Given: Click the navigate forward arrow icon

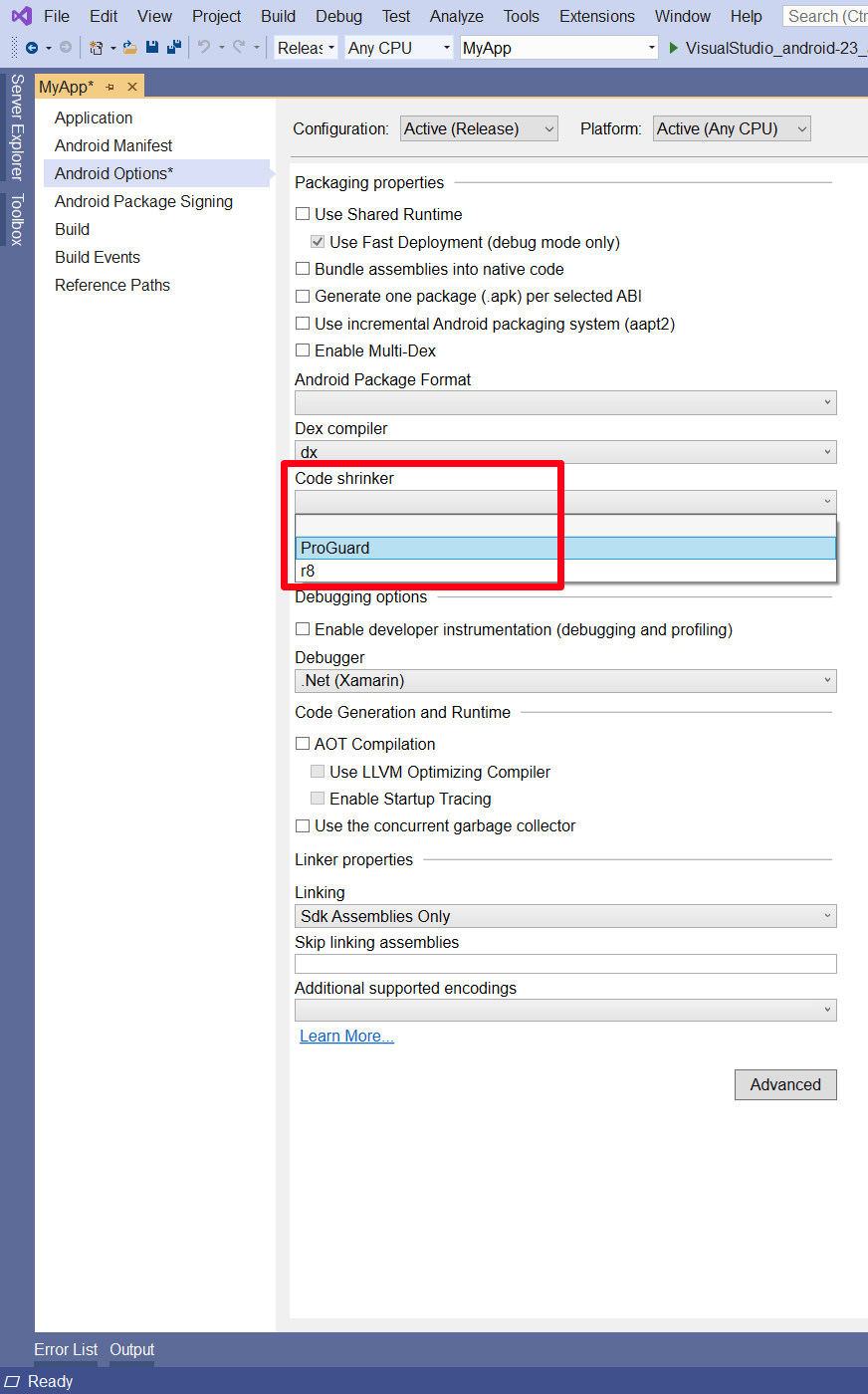Looking at the screenshot, I should pyautogui.click(x=66, y=48).
